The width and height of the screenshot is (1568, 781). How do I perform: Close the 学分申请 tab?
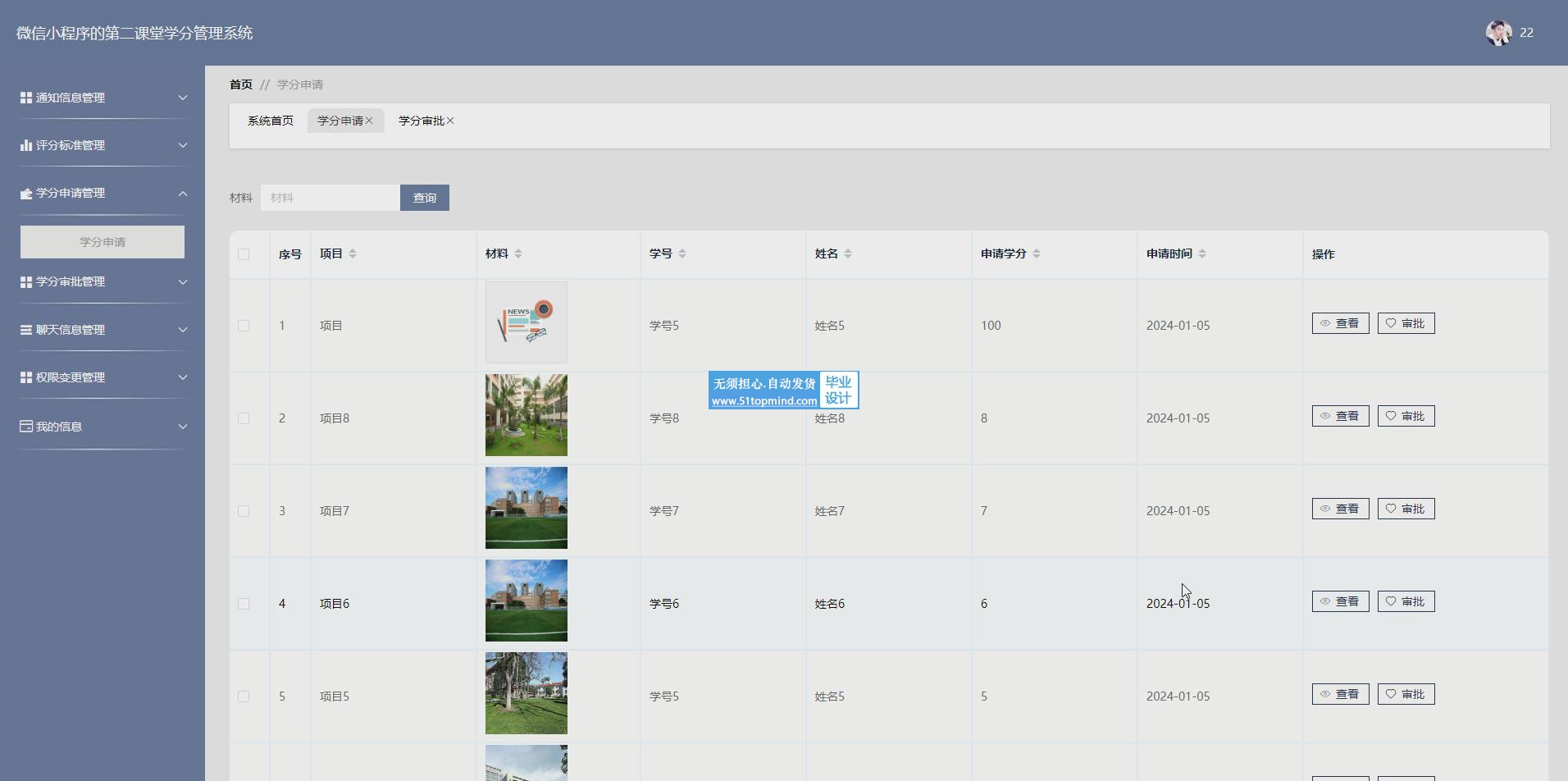(370, 121)
